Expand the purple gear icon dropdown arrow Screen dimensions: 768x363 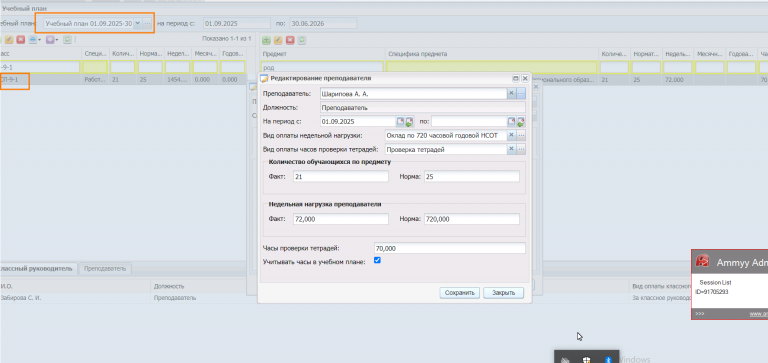57,40
